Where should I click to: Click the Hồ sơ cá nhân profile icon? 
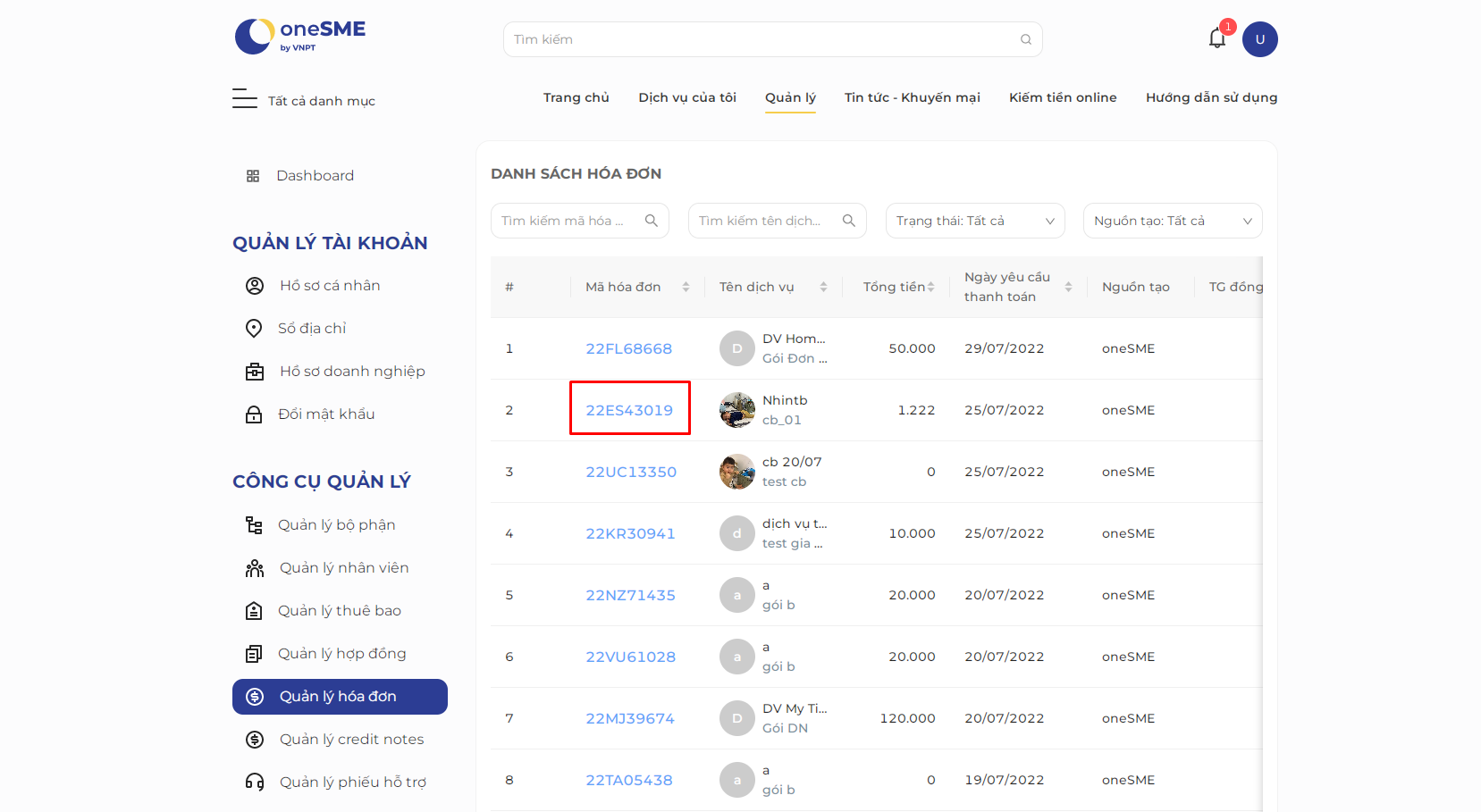255,286
